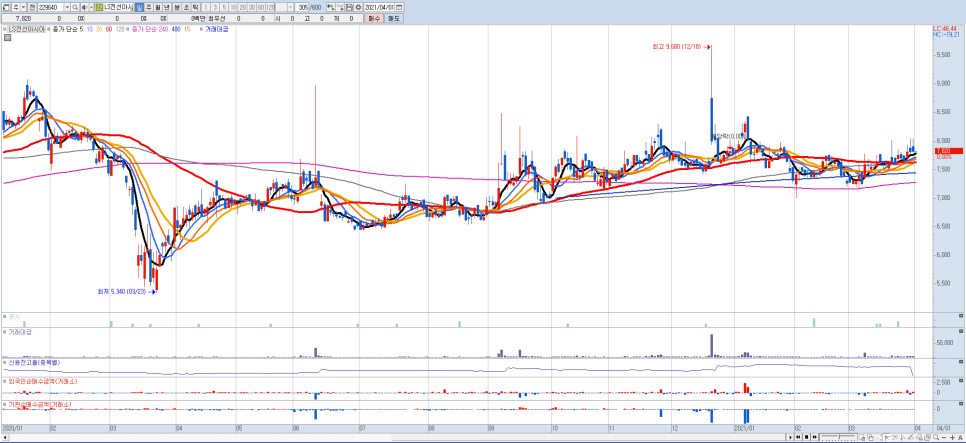Click the 종가 단순 5 moving average legend

tap(68, 29)
